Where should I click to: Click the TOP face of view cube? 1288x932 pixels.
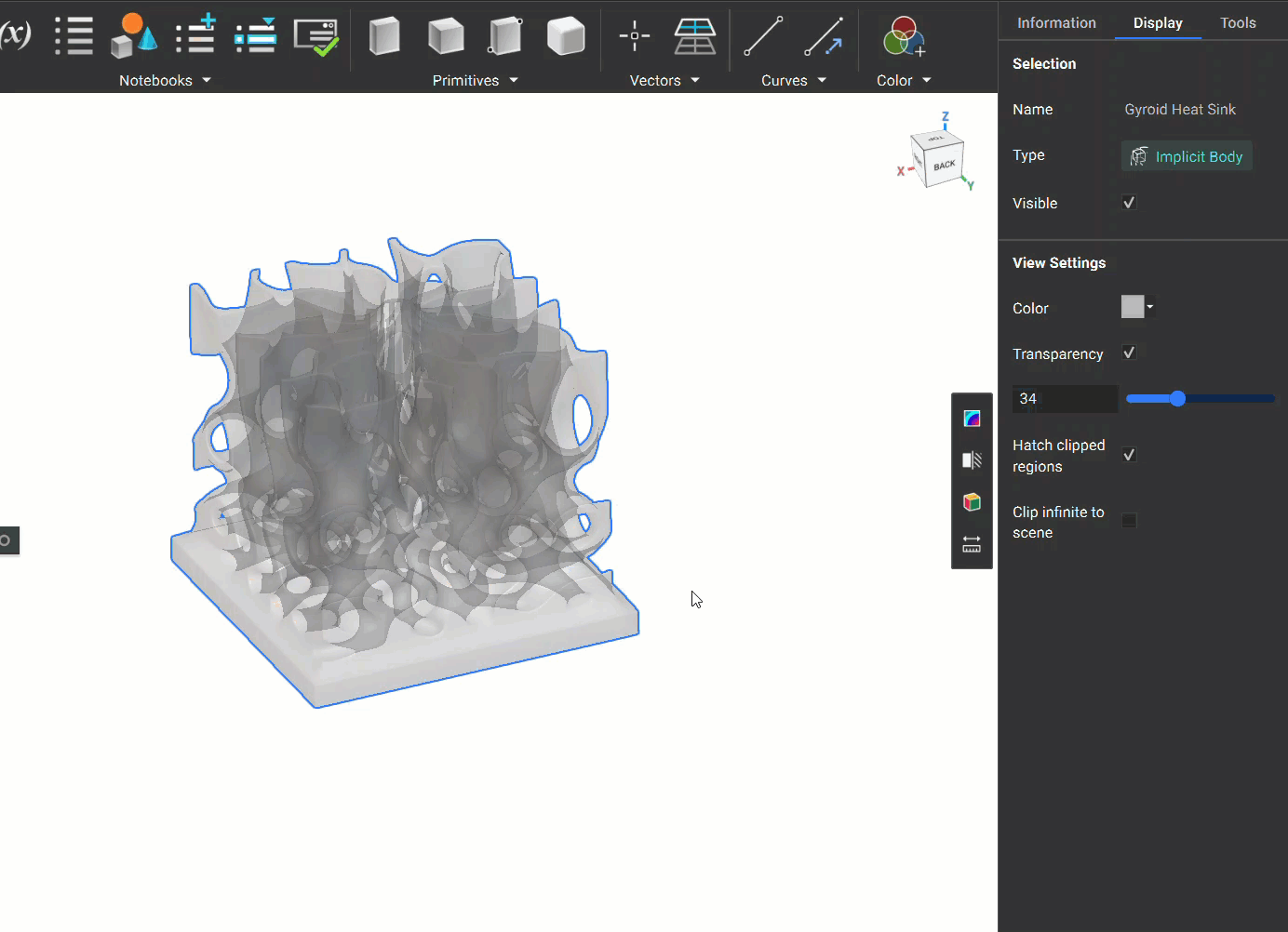coord(935,138)
